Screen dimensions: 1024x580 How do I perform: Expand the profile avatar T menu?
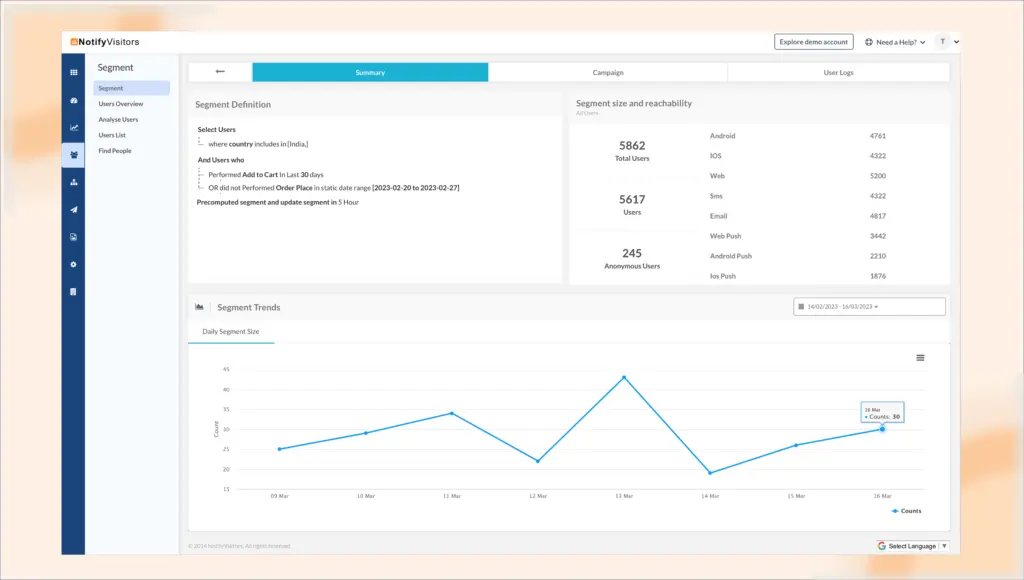tap(947, 42)
